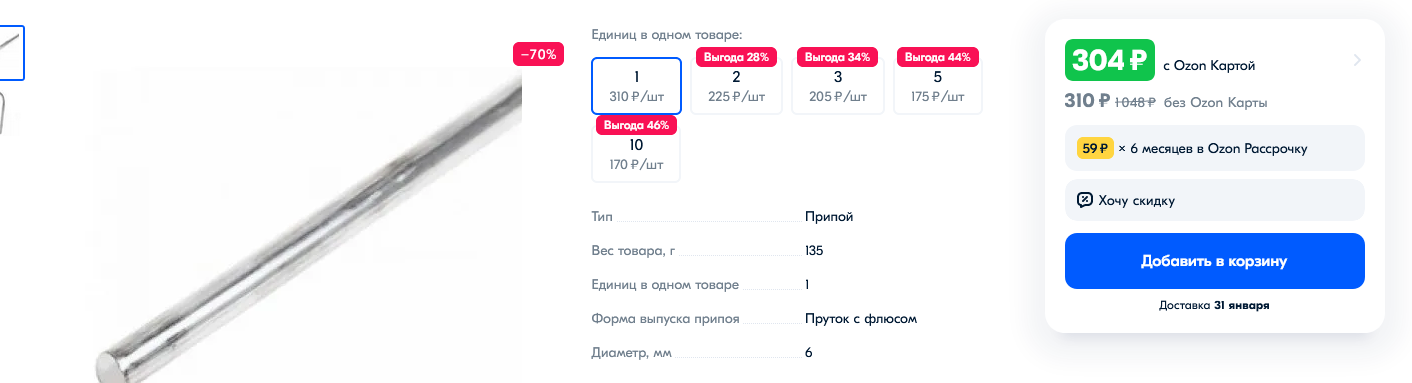Click the Выгода 28% badge

click(x=736, y=57)
